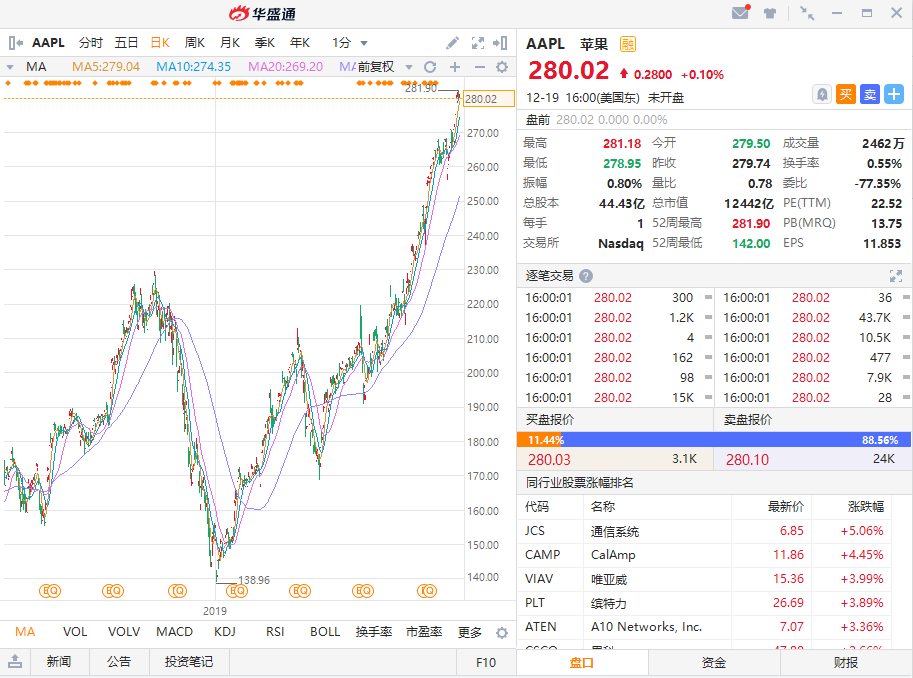Open help icon next to 逐笔交易
913x678 pixels.
(x=586, y=276)
